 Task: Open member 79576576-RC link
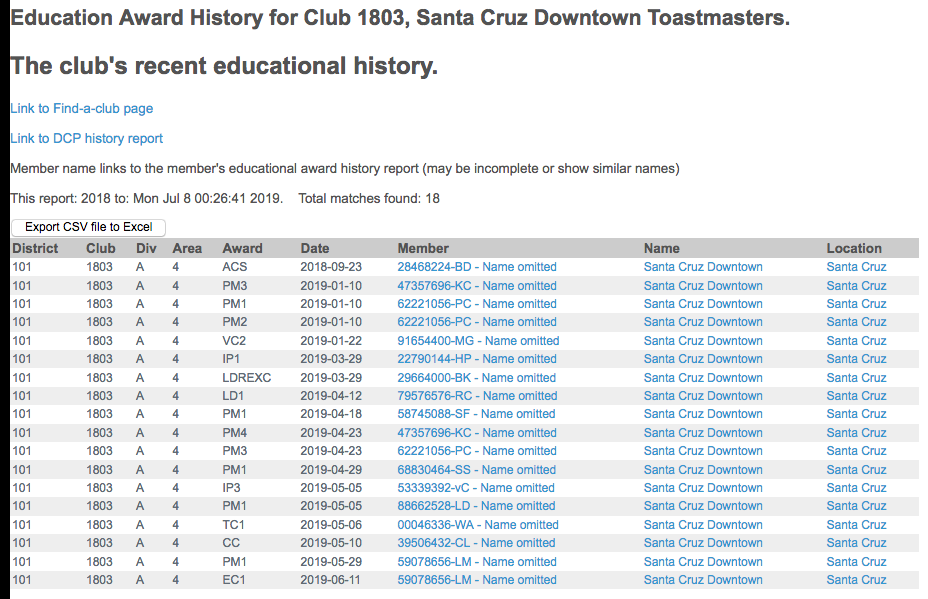(x=477, y=396)
